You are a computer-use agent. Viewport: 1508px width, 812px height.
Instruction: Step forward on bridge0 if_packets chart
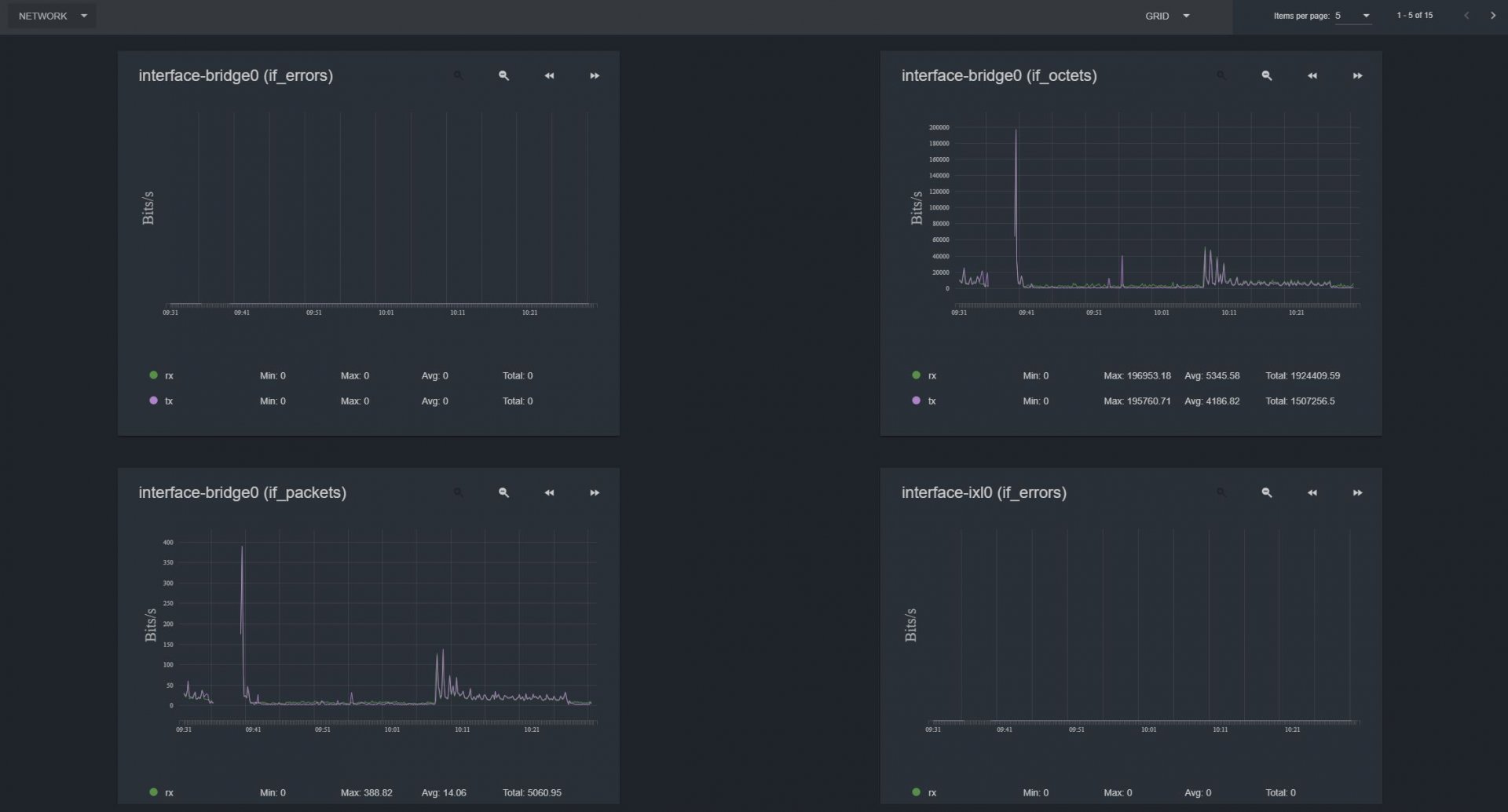pyautogui.click(x=595, y=493)
